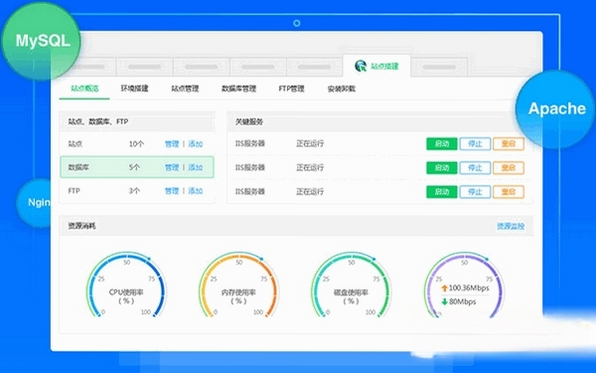Click 管理 link in the 数据库 row
This screenshot has height=373, width=596.
coord(172,167)
